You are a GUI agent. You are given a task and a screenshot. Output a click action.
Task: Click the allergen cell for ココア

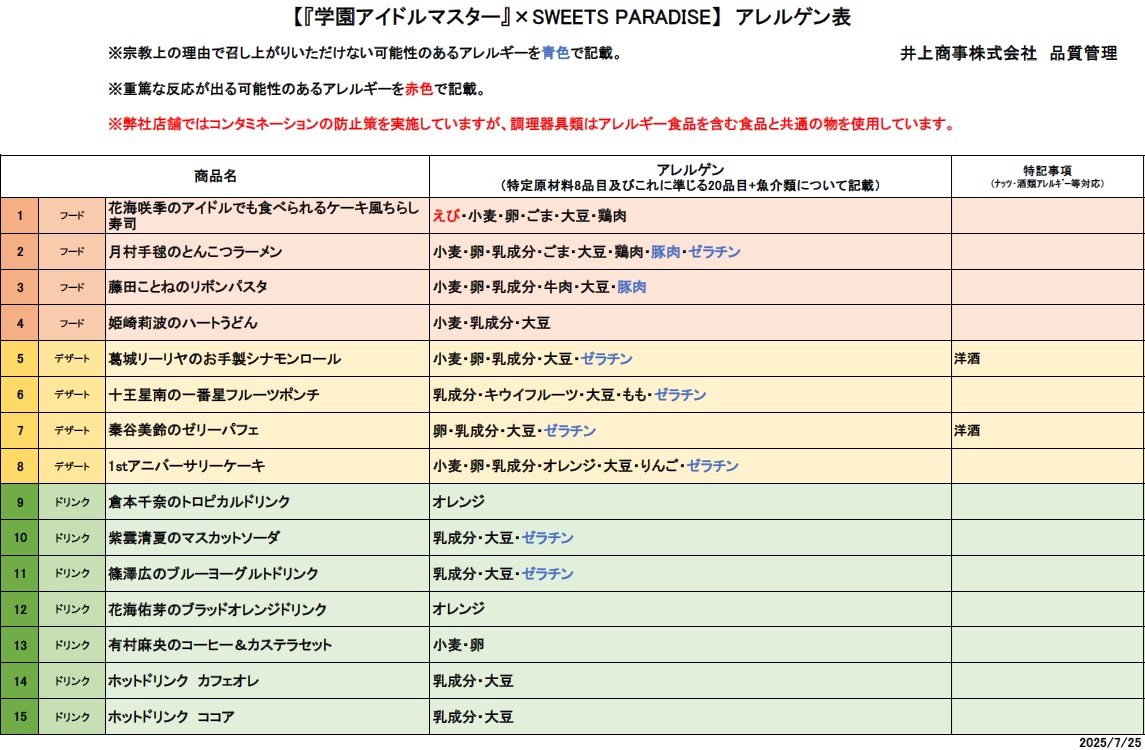click(x=690, y=717)
